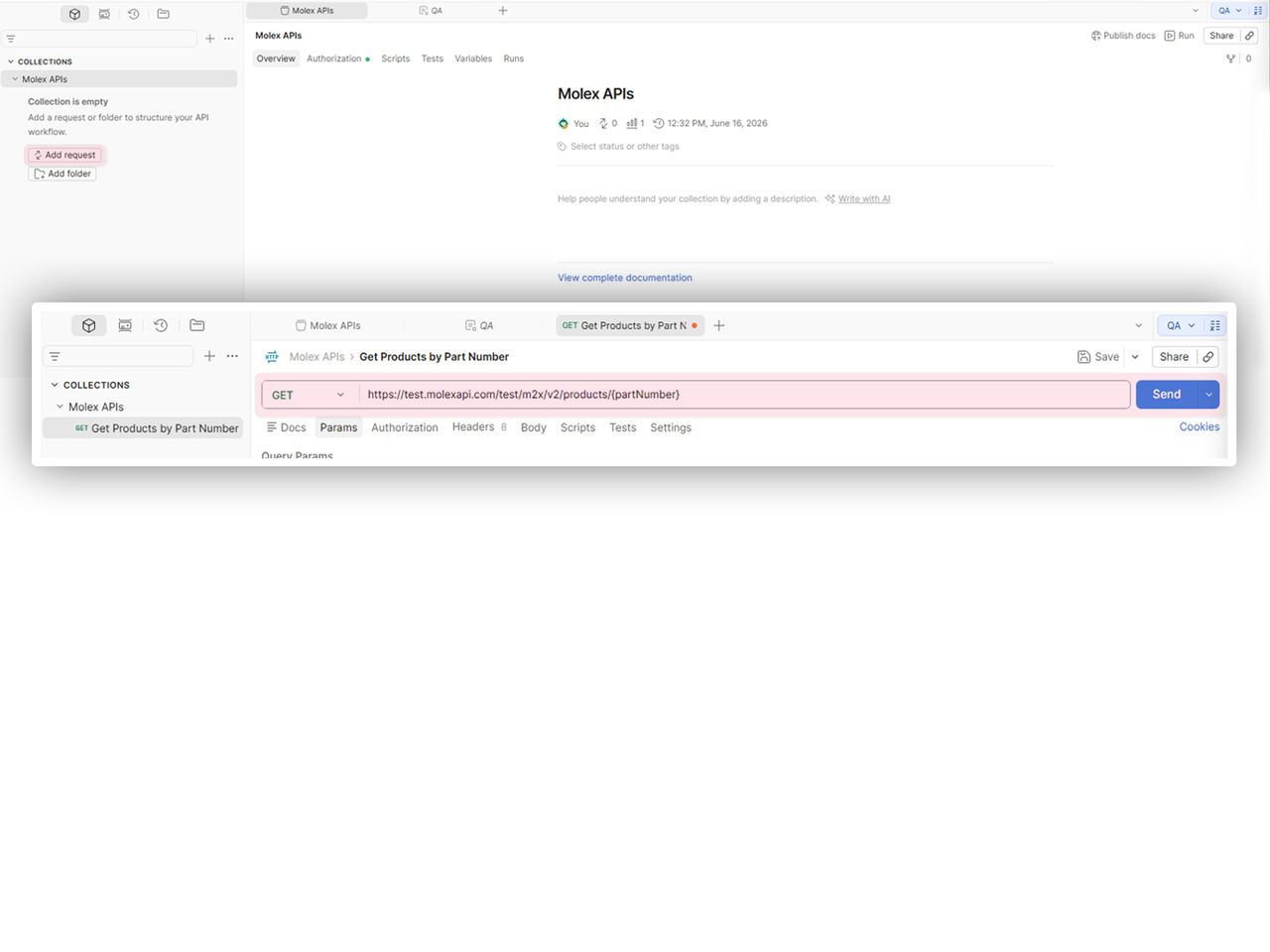Click the plus icon beside the front panel's sidebar search

209,356
